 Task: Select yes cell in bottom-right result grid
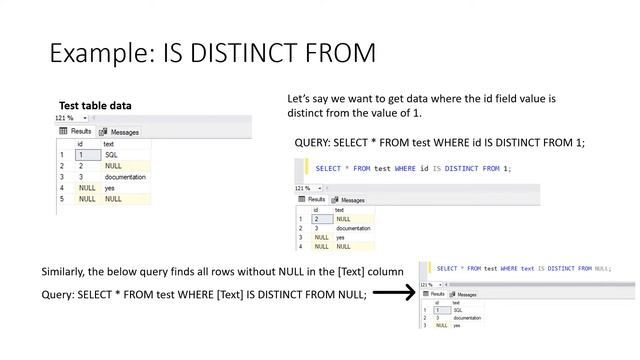tap(467, 325)
